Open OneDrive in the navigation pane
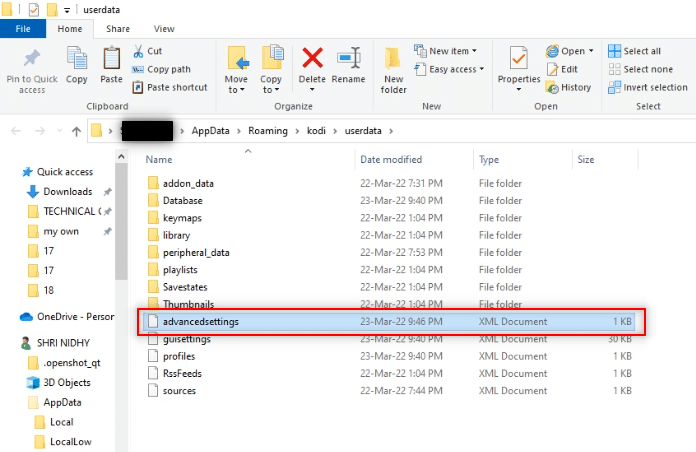The width and height of the screenshot is (696, 452). [x=75, y=317]
